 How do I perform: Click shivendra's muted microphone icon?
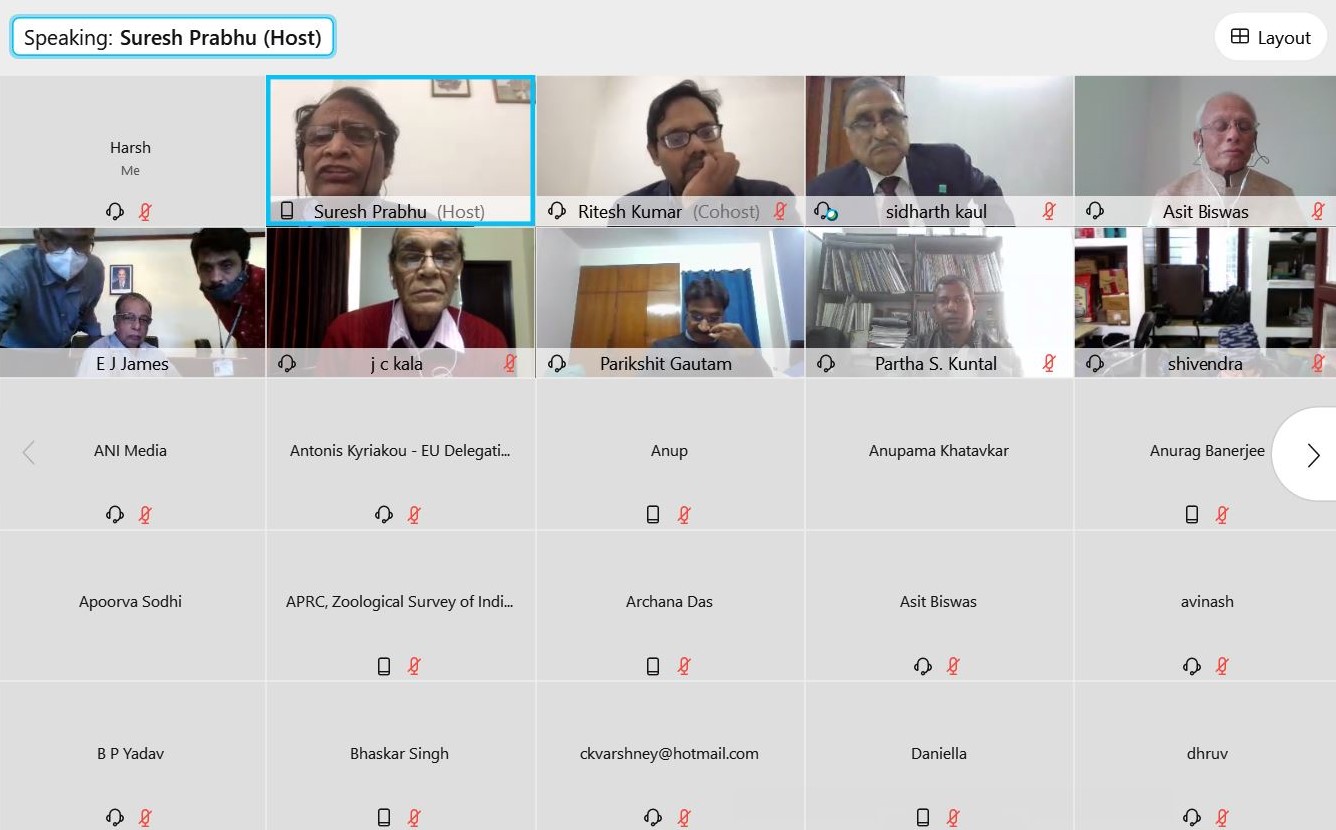click(1318, 363)
